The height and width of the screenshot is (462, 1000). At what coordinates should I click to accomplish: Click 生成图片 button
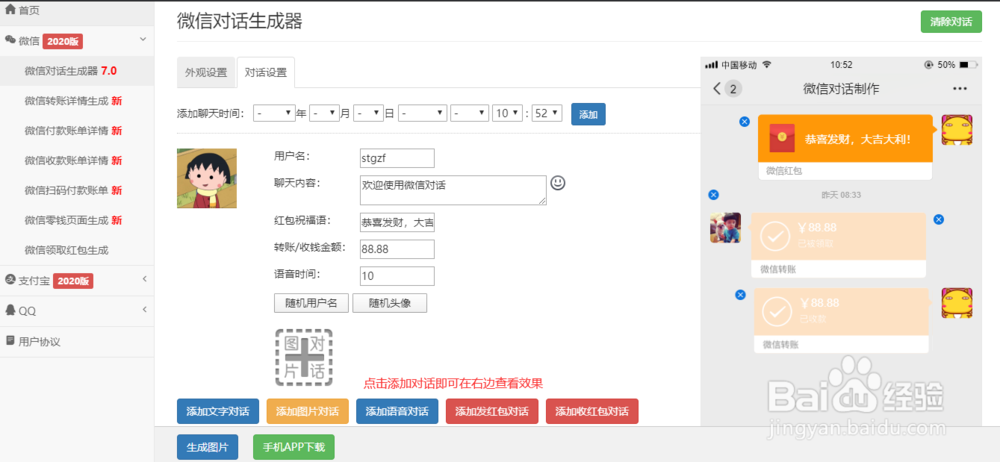click(x=207, y=447)
